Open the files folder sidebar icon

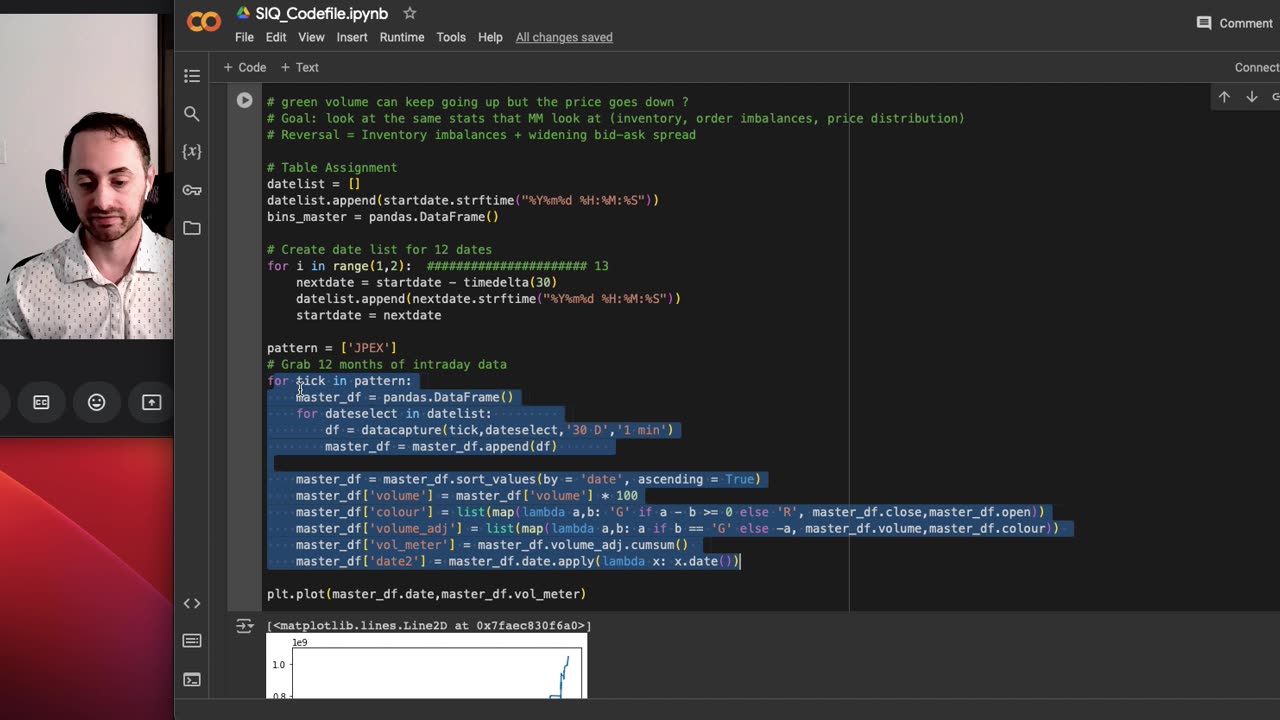point(192,228)
